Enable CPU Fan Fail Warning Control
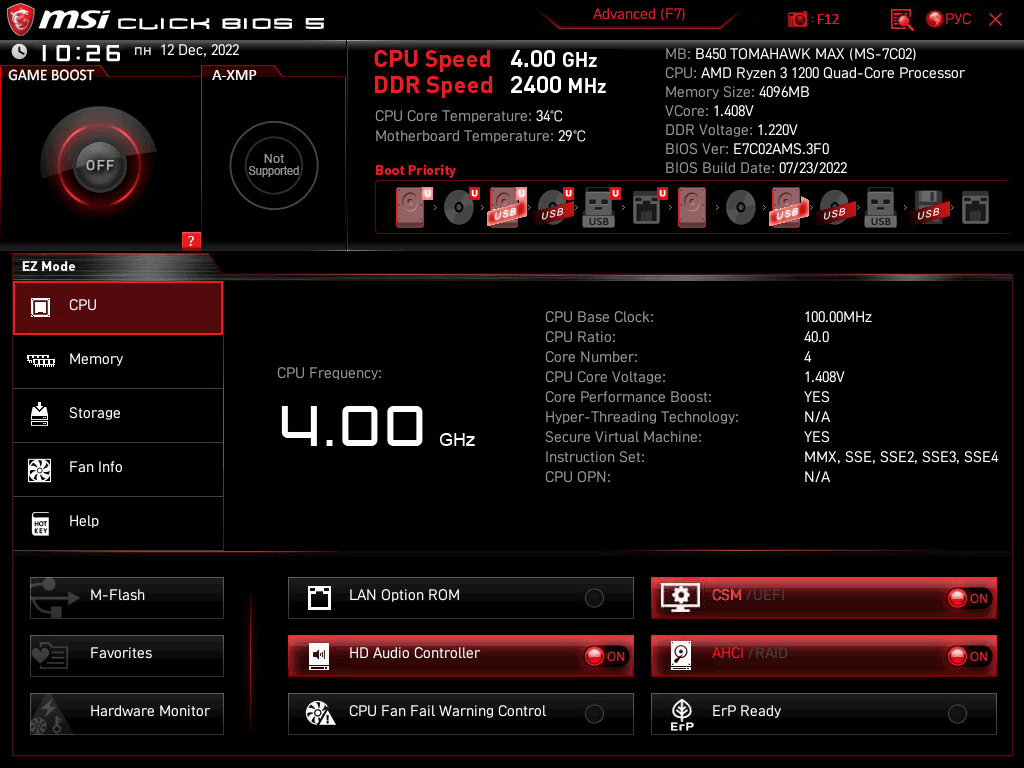The height and width of the screenshot is (768, 1024). point(594,714)
